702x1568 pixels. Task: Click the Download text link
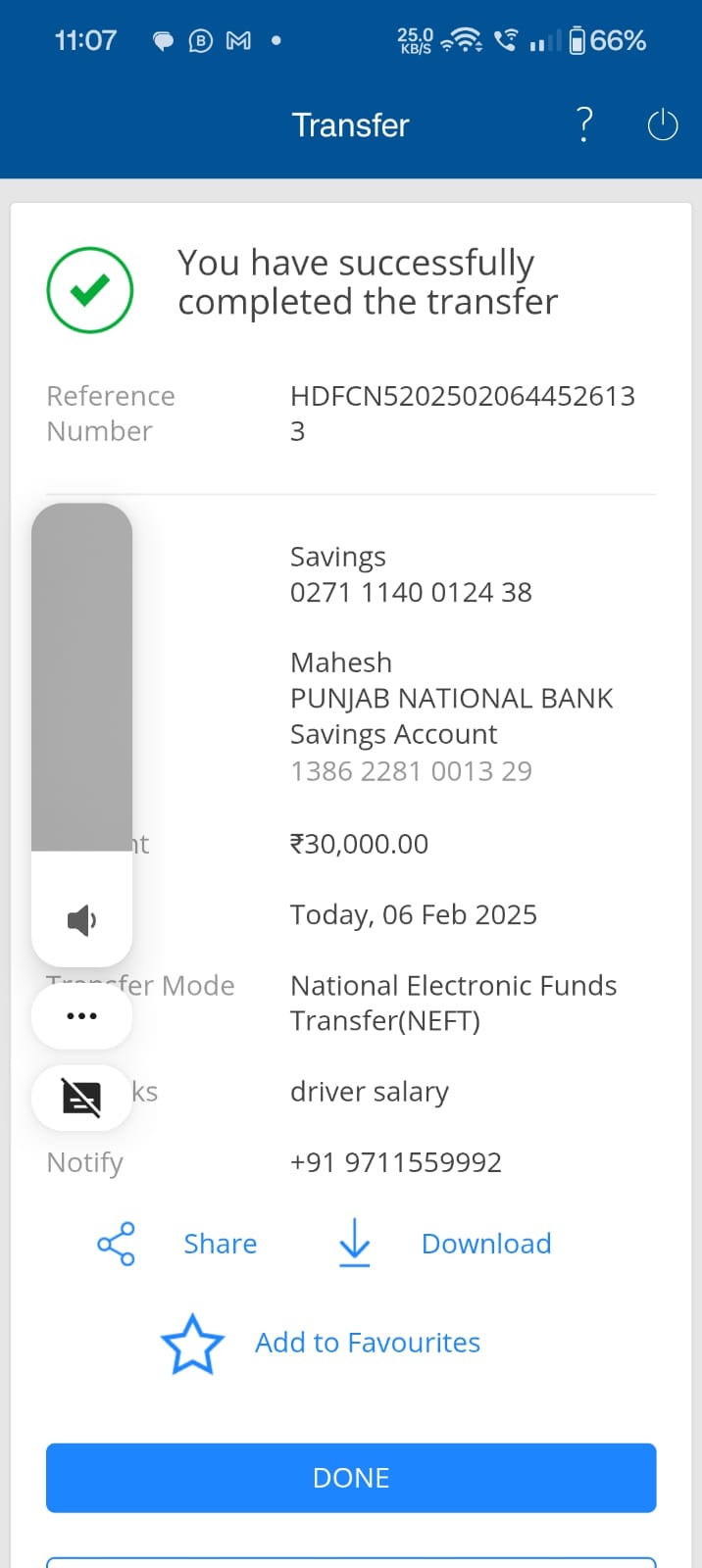coord(486,1244)
